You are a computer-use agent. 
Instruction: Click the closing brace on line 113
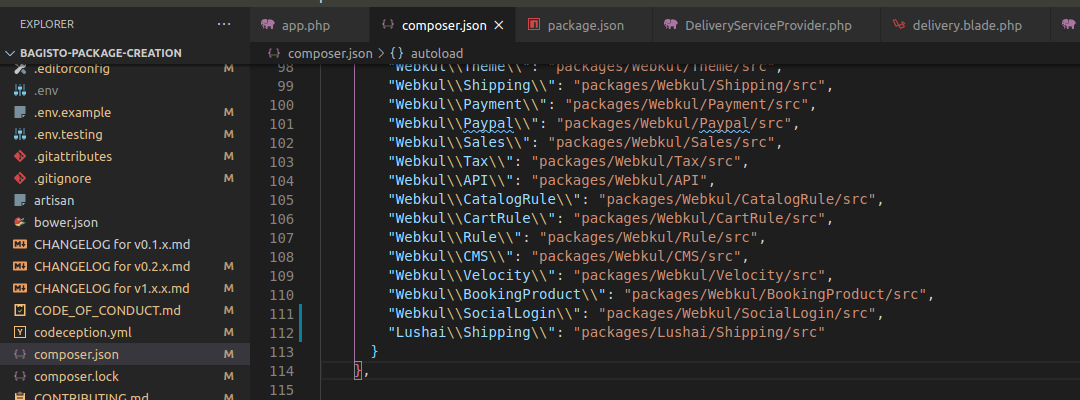375,352
